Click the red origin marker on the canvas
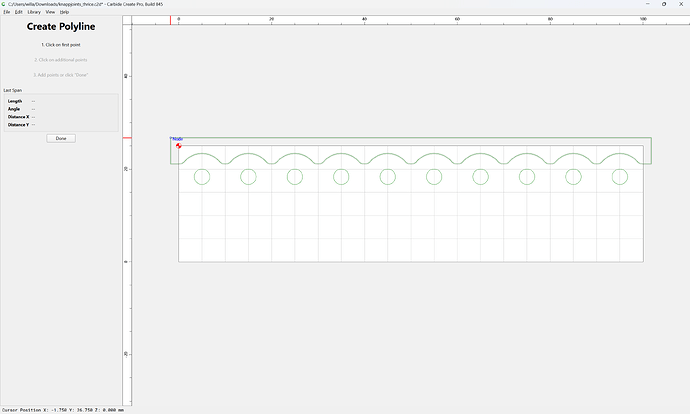 179,146
